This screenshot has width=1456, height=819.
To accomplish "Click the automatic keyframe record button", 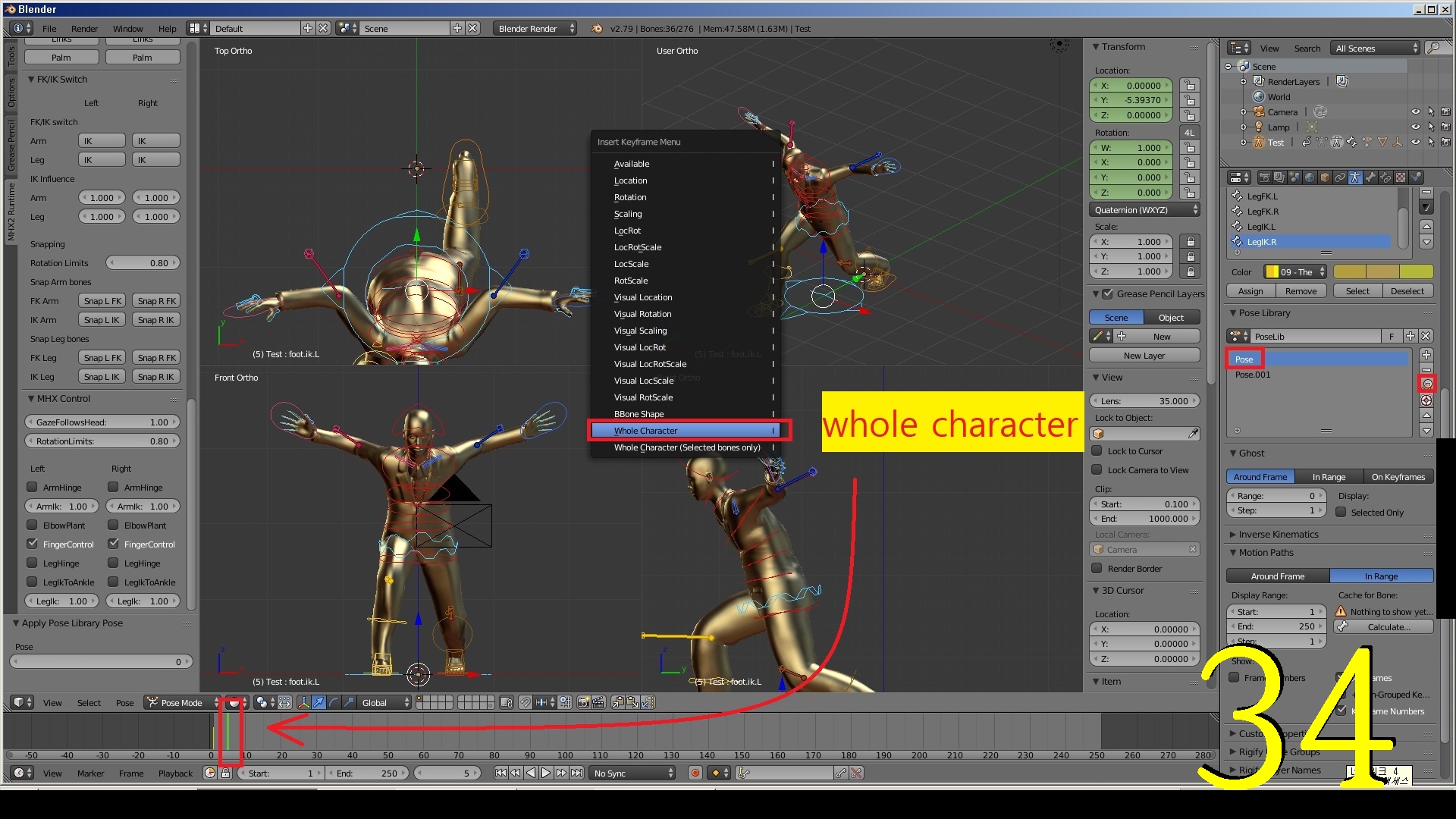I will tap(695, 773).
